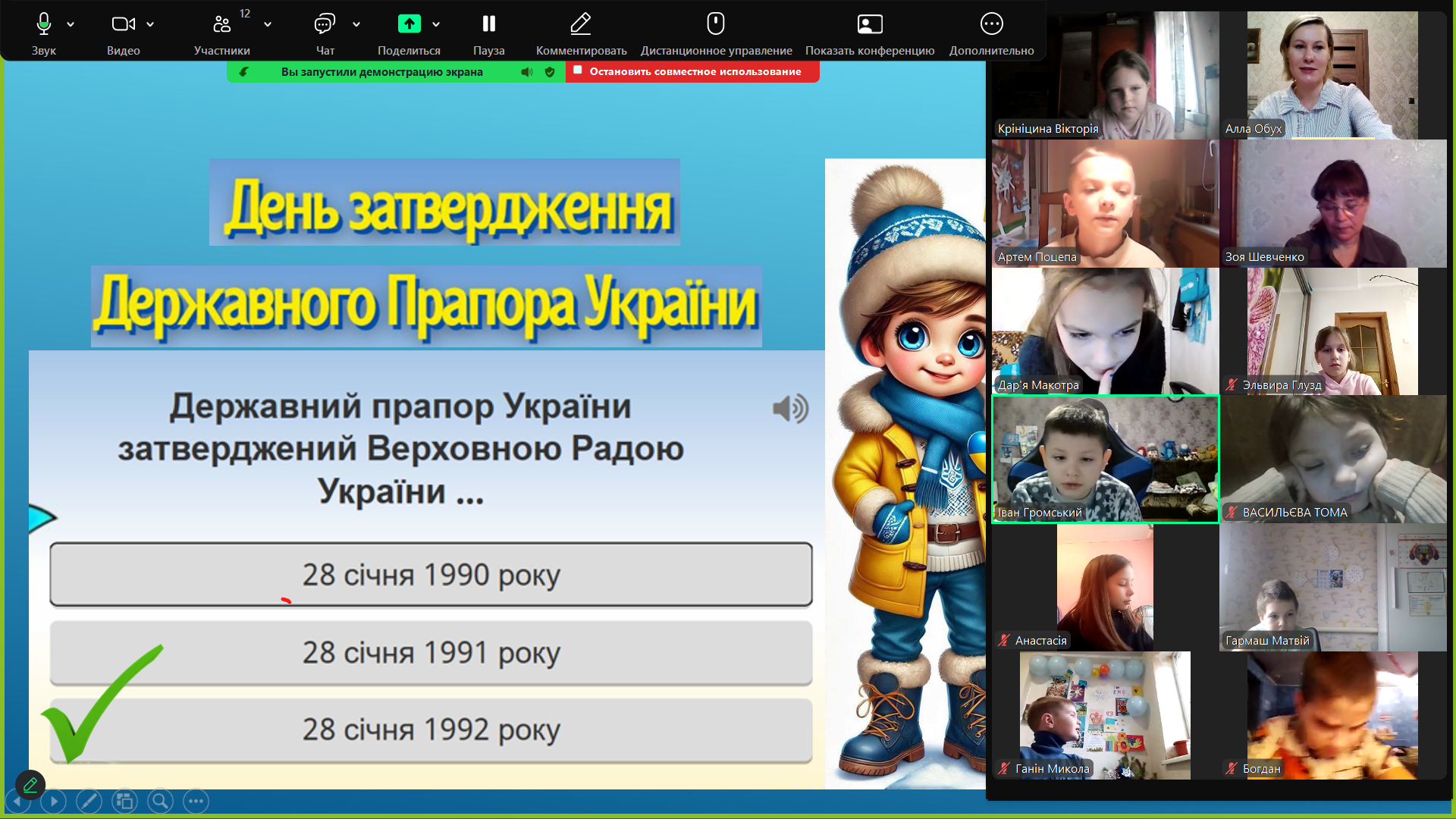Image resolution: width=1456 pixels, height=819 pixels.
Task: Click Показать конференцию icon
Action: tap(870, 24)
